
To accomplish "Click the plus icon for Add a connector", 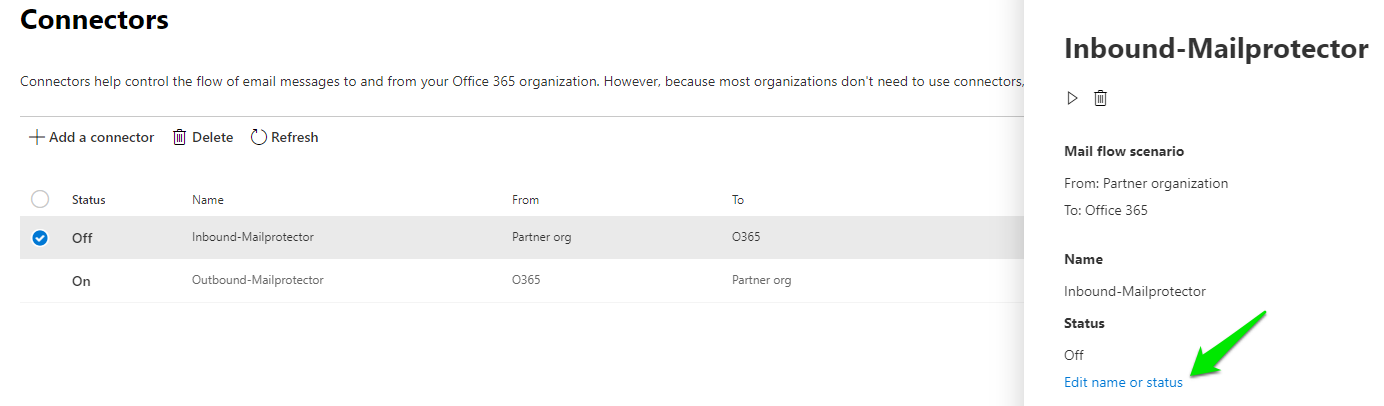I will pos(37,137).
